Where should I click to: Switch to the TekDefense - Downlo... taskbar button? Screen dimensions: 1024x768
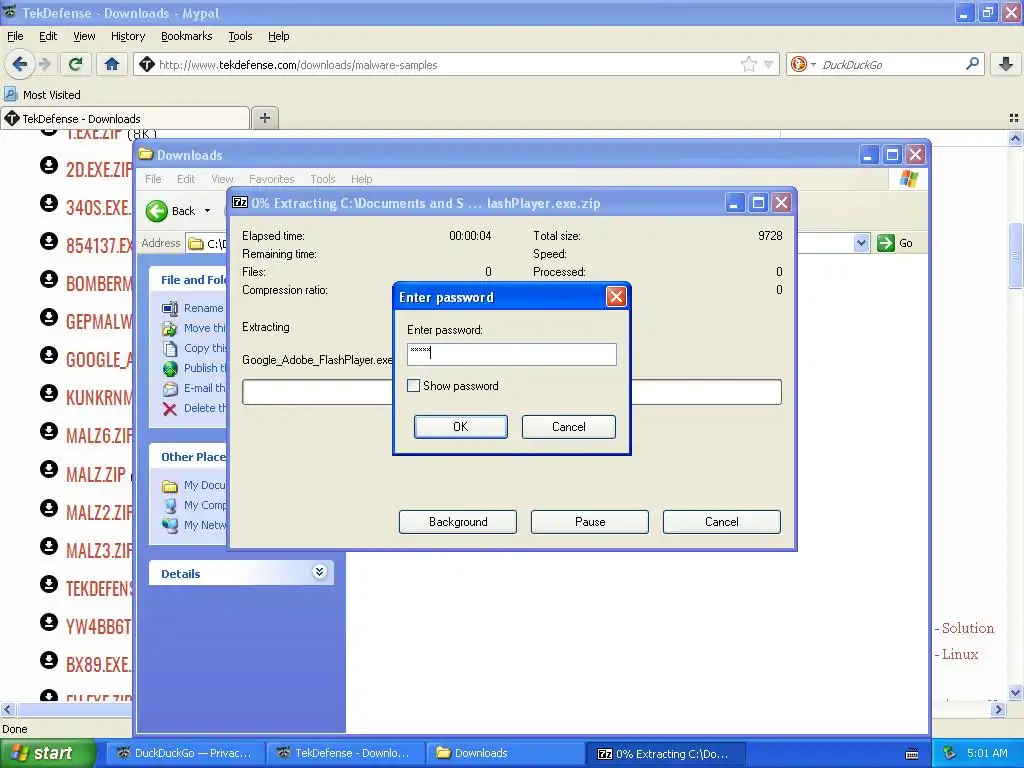click(345, 753)
